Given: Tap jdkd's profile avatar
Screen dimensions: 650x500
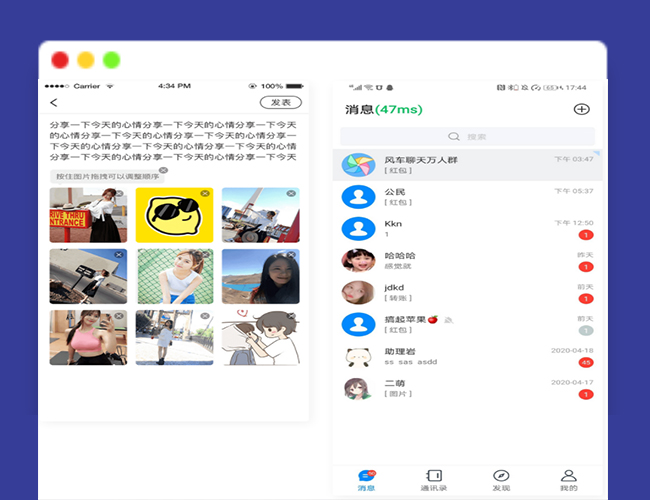Looking at the screenshot, I should [x=359, y=292].
